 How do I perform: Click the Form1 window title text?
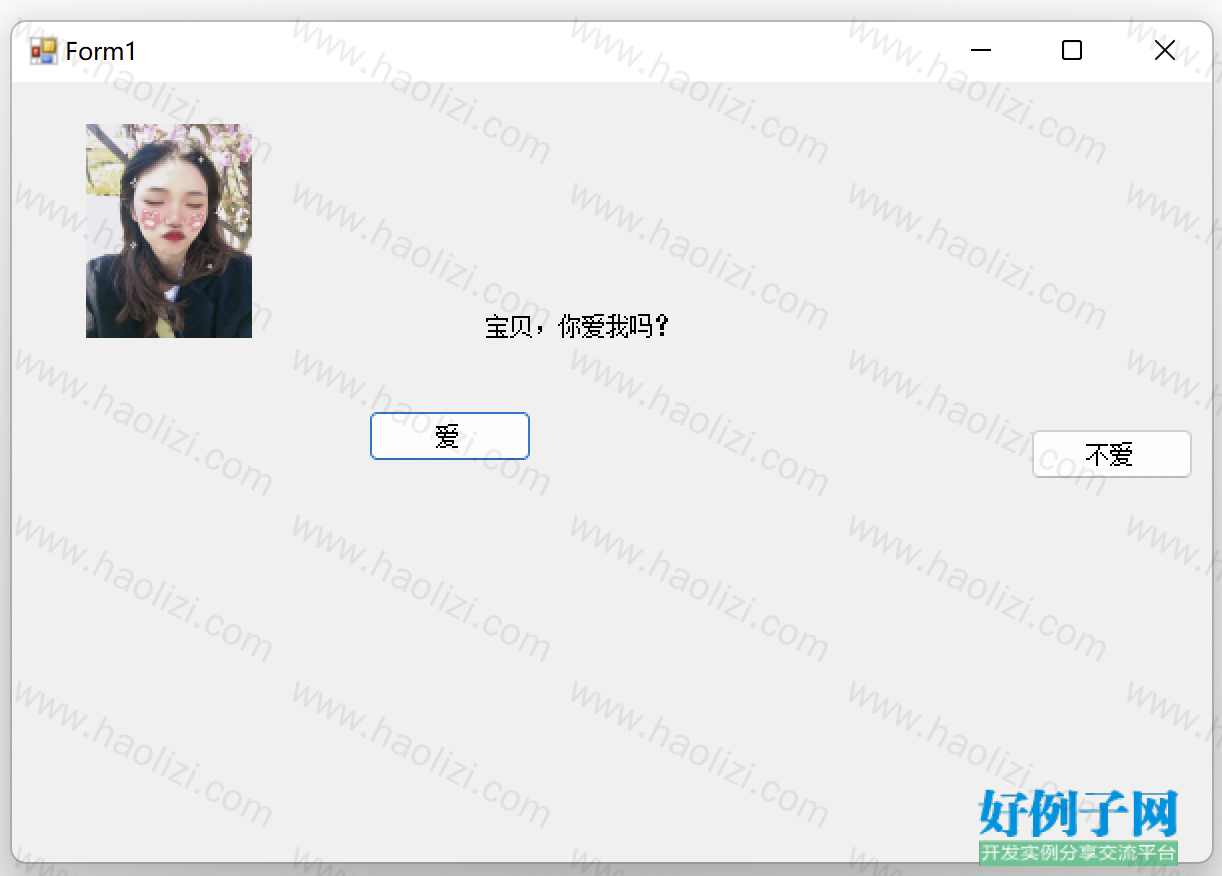(x=101, y=51)
